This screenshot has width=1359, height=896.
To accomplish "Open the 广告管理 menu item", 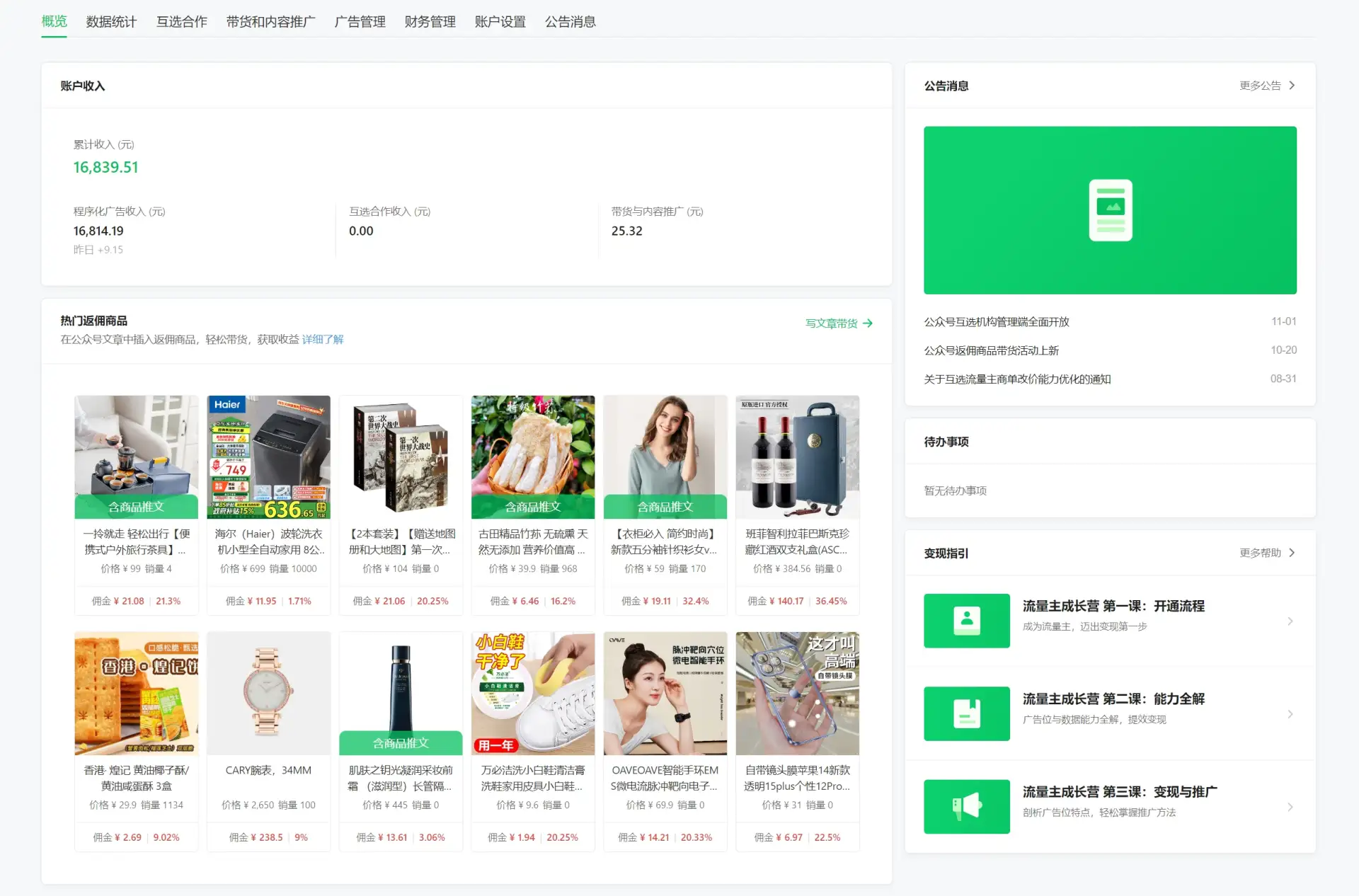I will [x=361, y=22].
